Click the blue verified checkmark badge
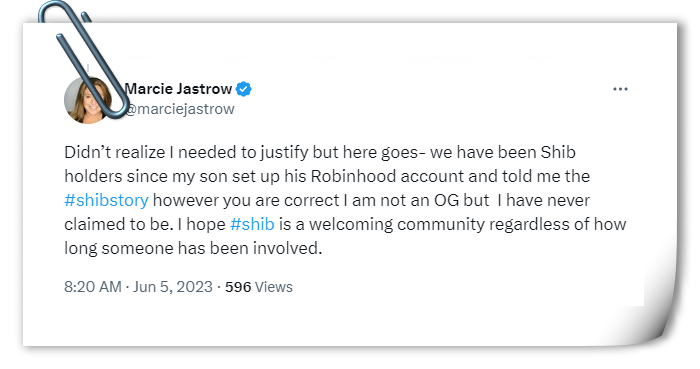Image resolution: width=700 pixels, height=369 pixels. (243, 89)
